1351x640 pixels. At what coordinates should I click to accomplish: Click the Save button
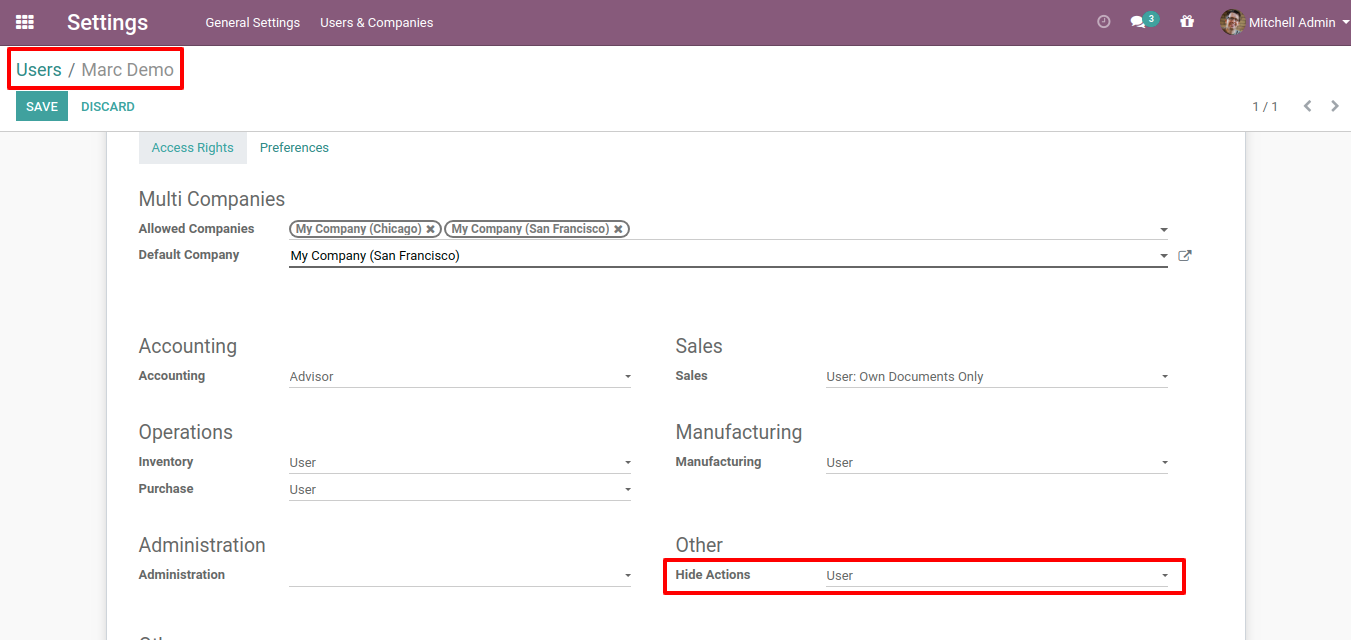[42, 107]
